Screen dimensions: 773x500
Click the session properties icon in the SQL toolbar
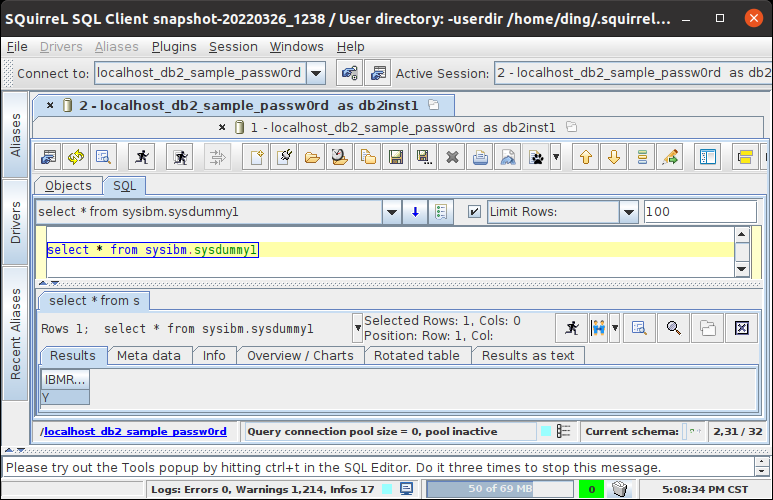[x=48, y=157]
